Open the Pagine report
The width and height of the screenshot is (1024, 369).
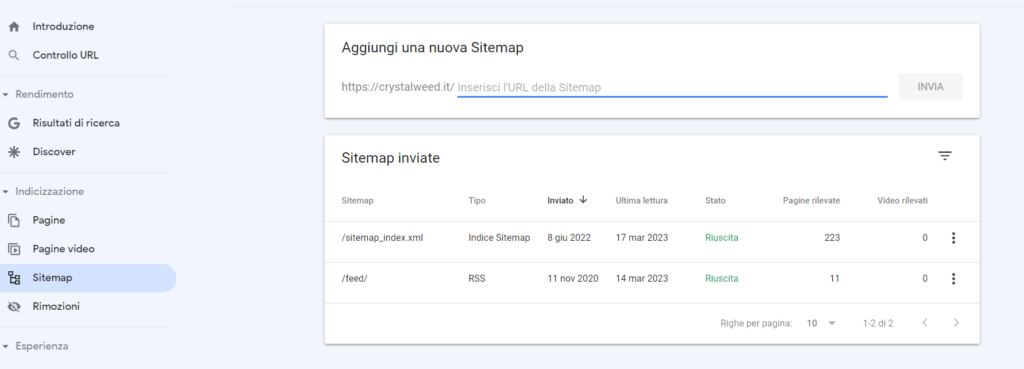(49, 220)
